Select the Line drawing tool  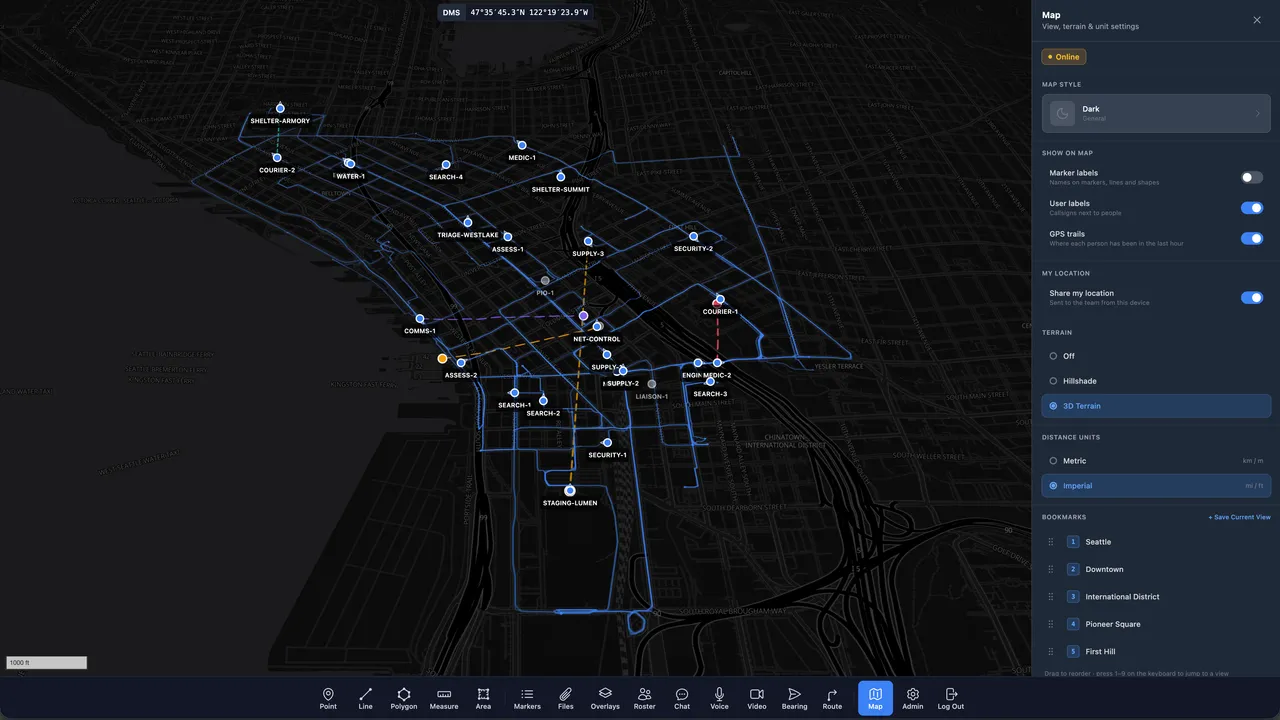365,698
